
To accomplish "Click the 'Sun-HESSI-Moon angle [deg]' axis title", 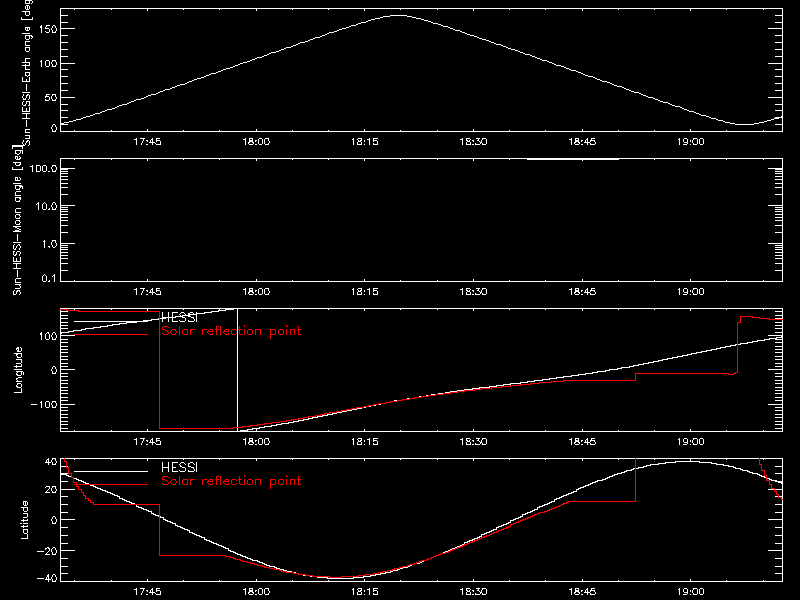I will [x=17, y=220].
